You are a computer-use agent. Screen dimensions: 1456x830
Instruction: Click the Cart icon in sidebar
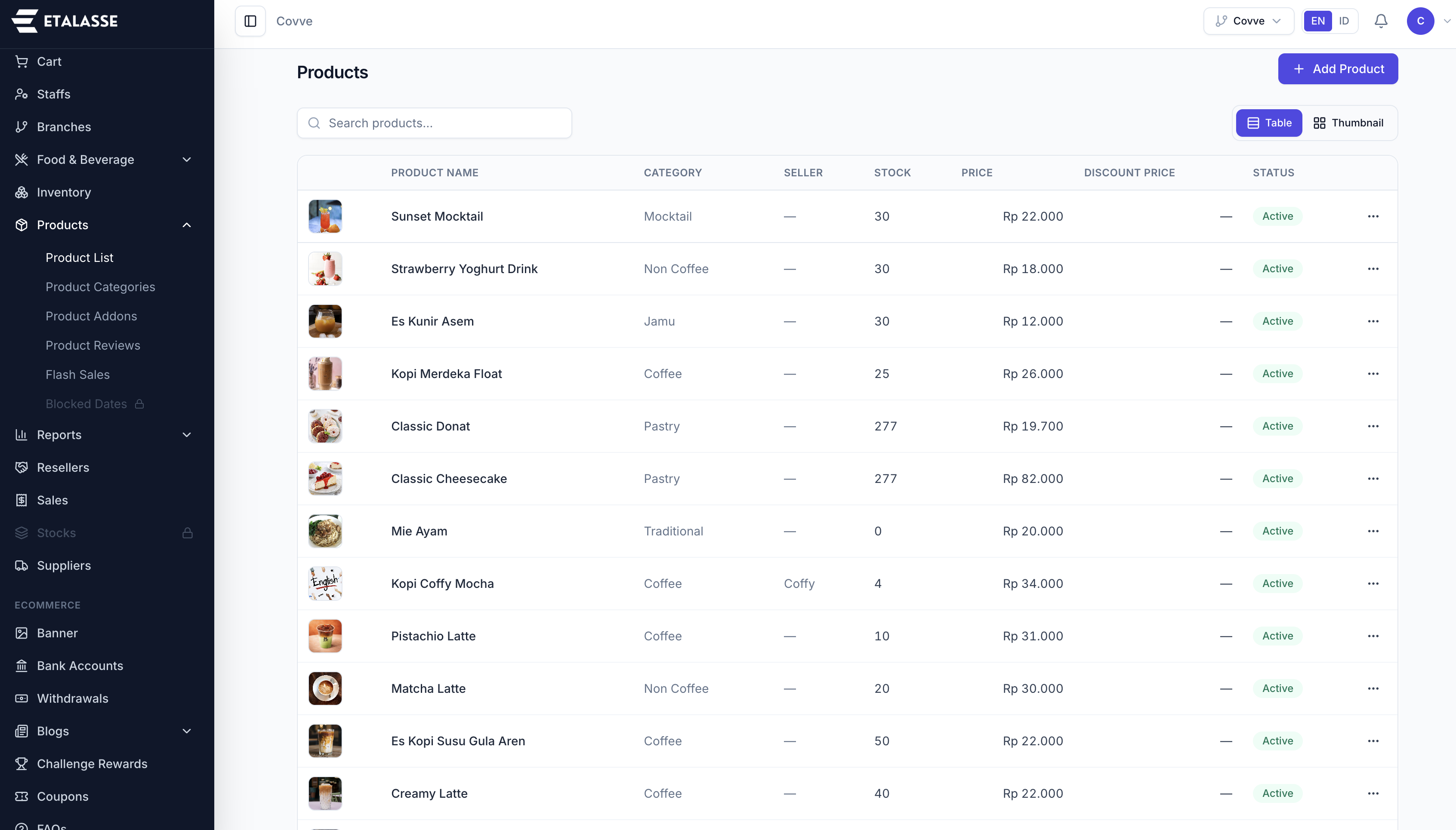point(22,61)
